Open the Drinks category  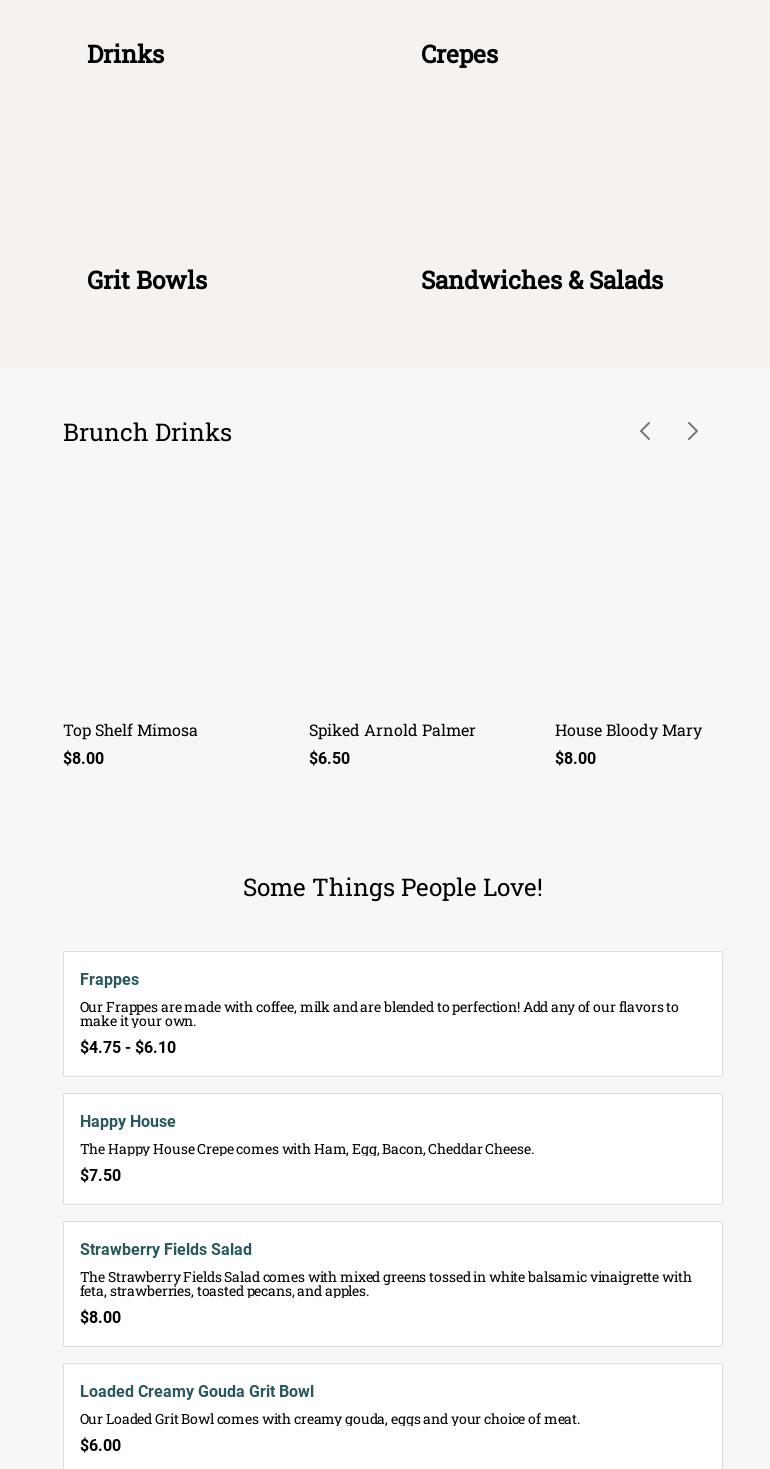126,54
